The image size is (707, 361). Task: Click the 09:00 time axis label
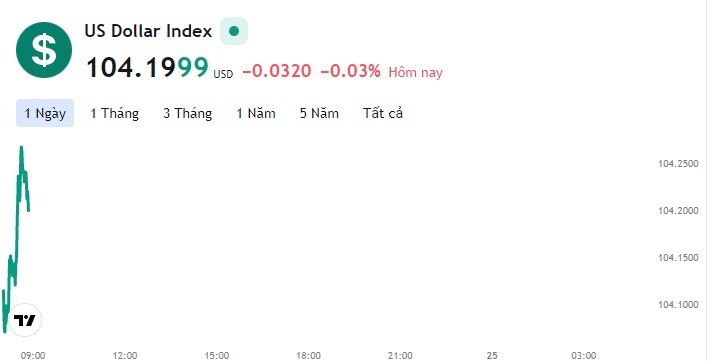coord(33,356)
